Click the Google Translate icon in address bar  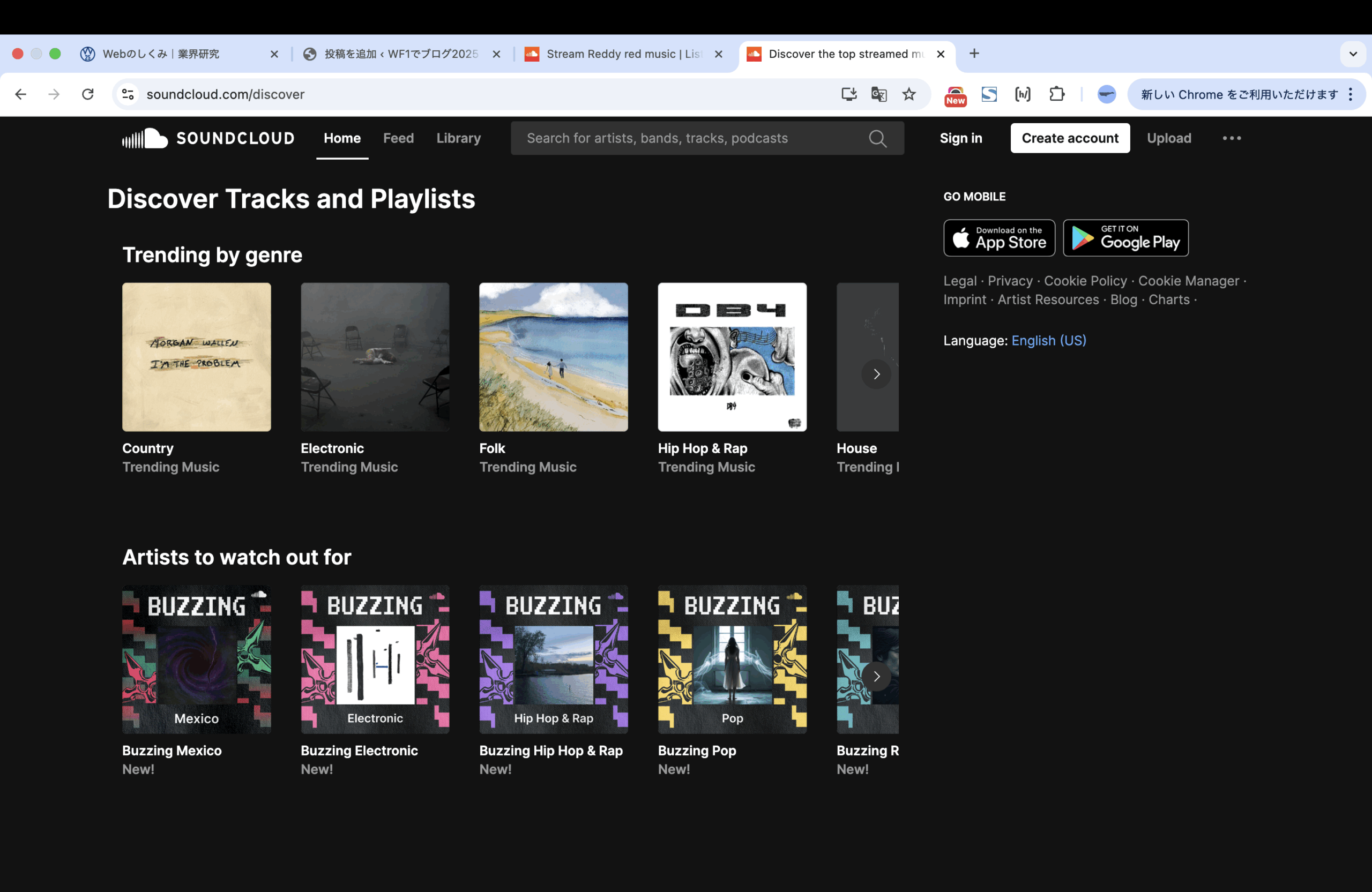[x=878, y=94]
